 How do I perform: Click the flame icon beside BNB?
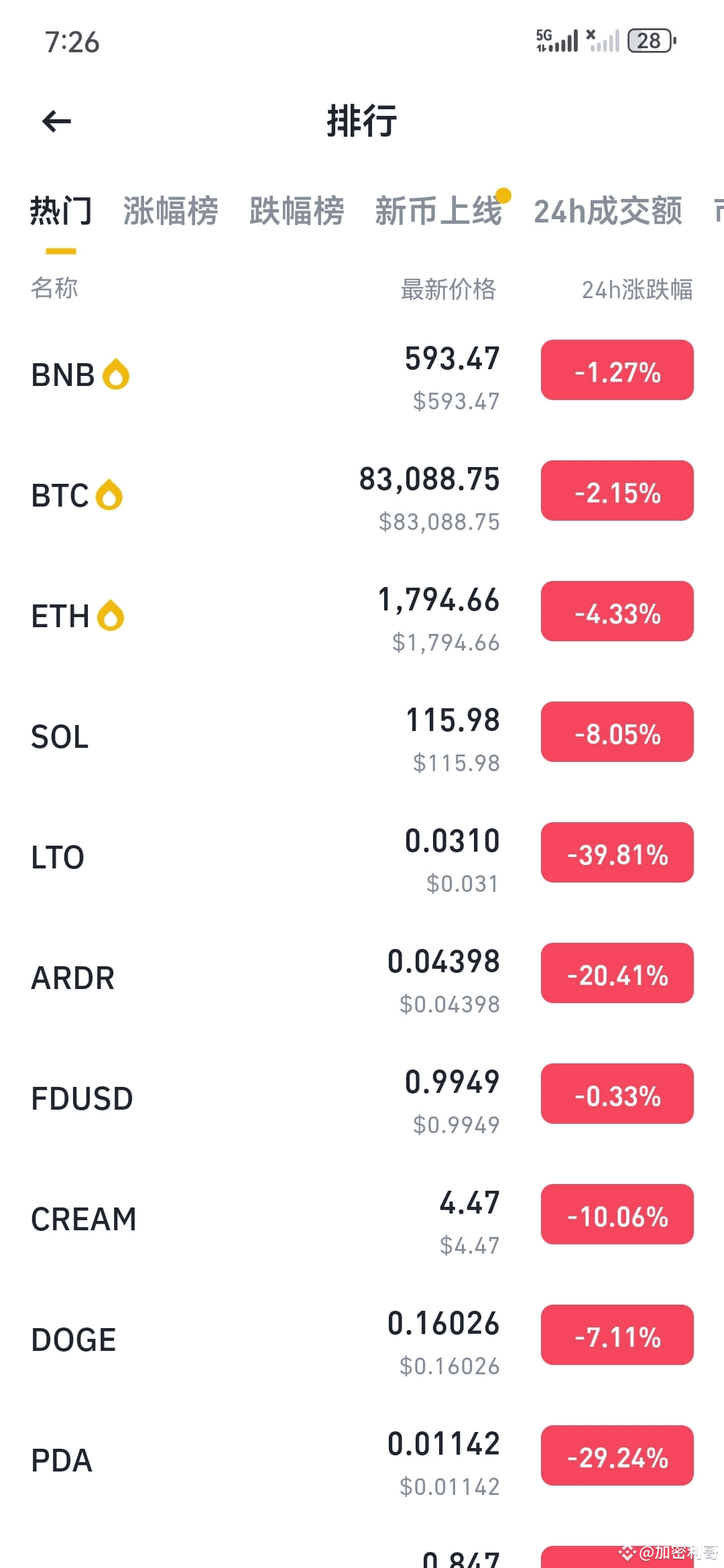116,374
